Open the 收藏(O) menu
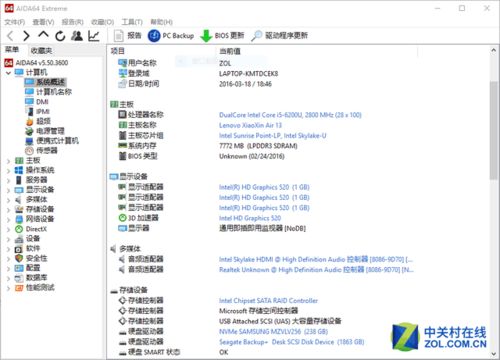Viewport: 500px width, 360px height. 102,22
